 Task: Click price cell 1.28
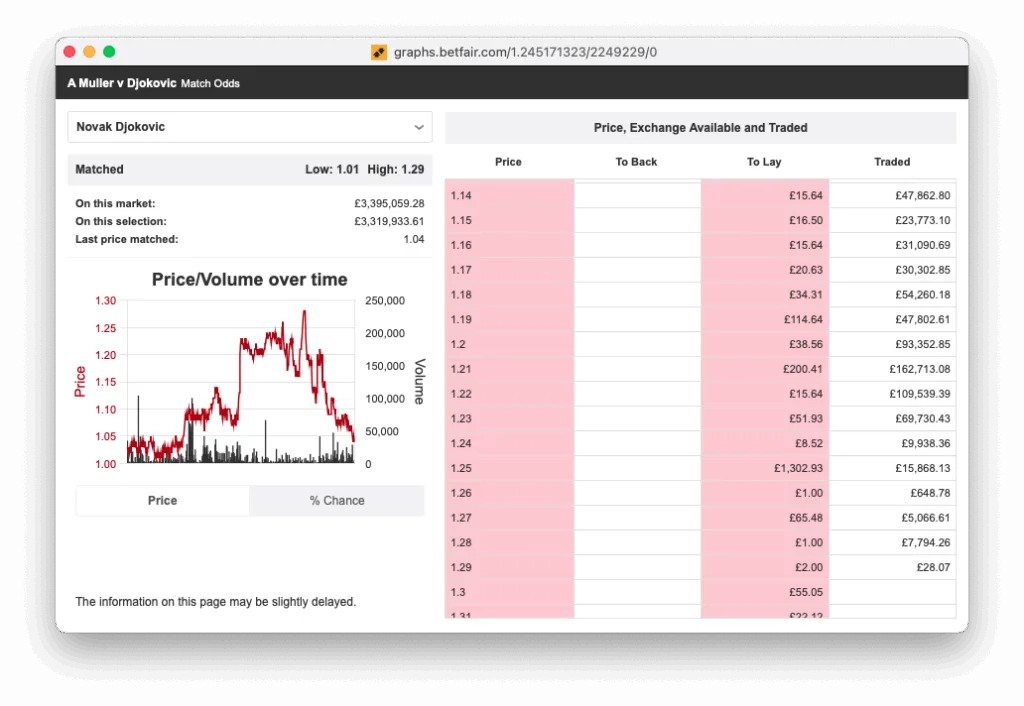tap(509, 543)
